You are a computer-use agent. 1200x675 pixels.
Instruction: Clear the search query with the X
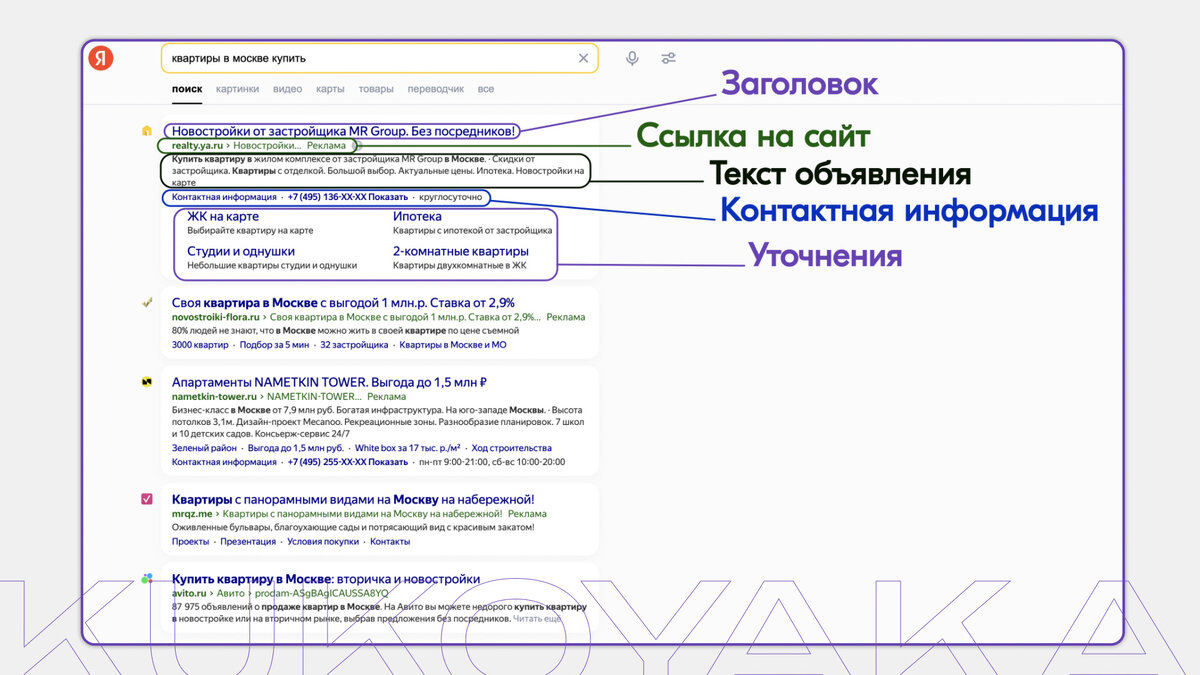pos(584,58)
